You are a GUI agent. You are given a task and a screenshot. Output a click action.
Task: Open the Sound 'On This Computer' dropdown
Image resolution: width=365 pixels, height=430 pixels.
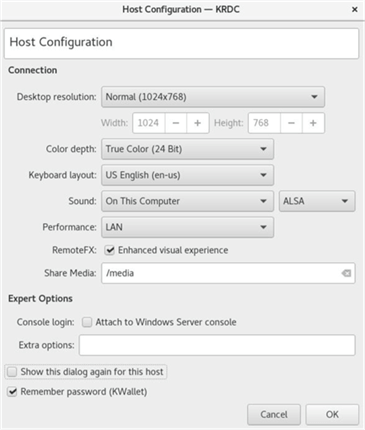pos(187,201)
